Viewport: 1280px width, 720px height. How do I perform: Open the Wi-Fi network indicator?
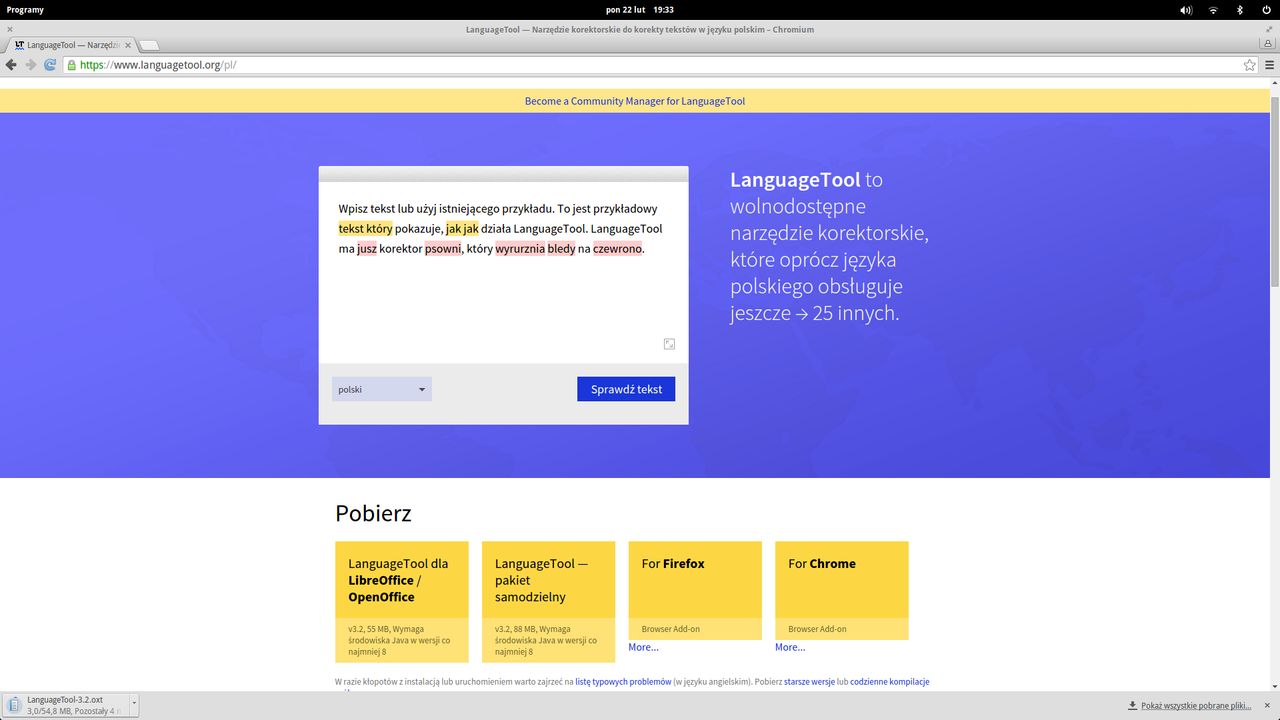point(1213,9)
